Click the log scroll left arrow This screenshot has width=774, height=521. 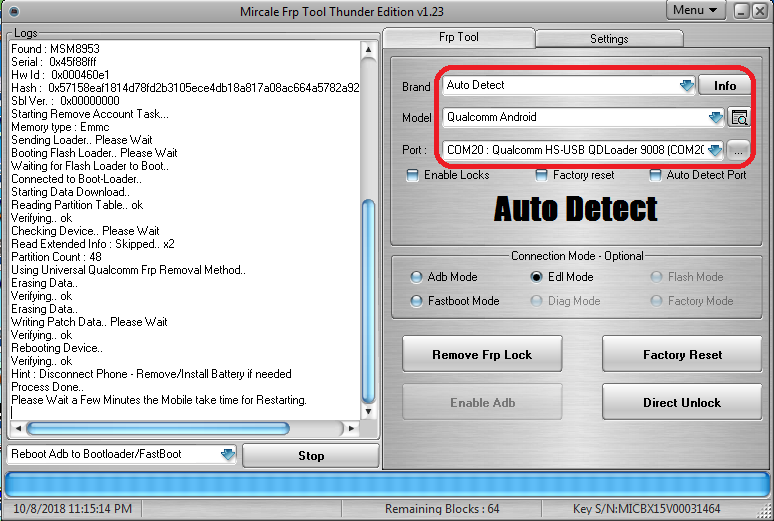pos(18,428)
